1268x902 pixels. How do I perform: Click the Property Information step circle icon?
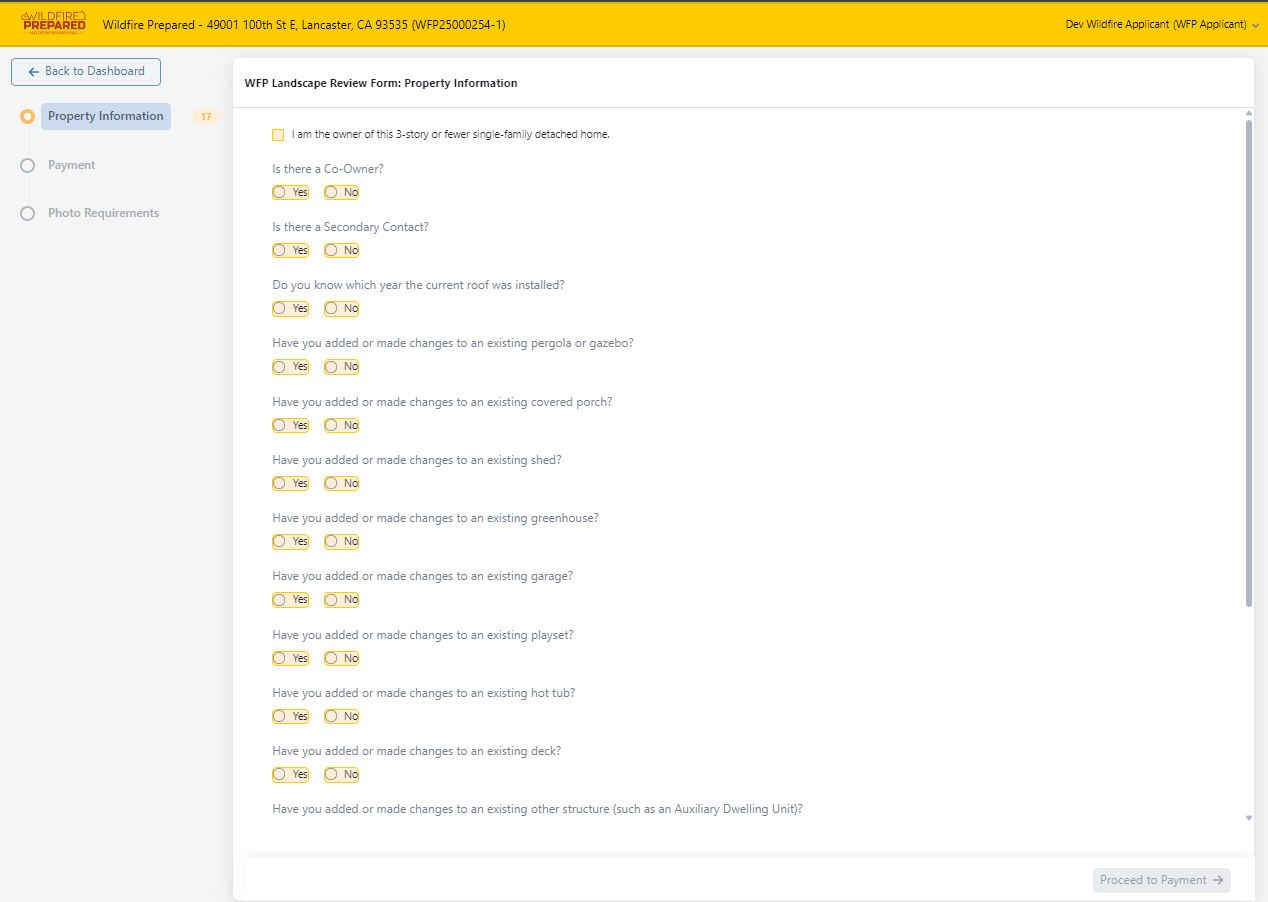pyautogui.click(x=27, y=117)
